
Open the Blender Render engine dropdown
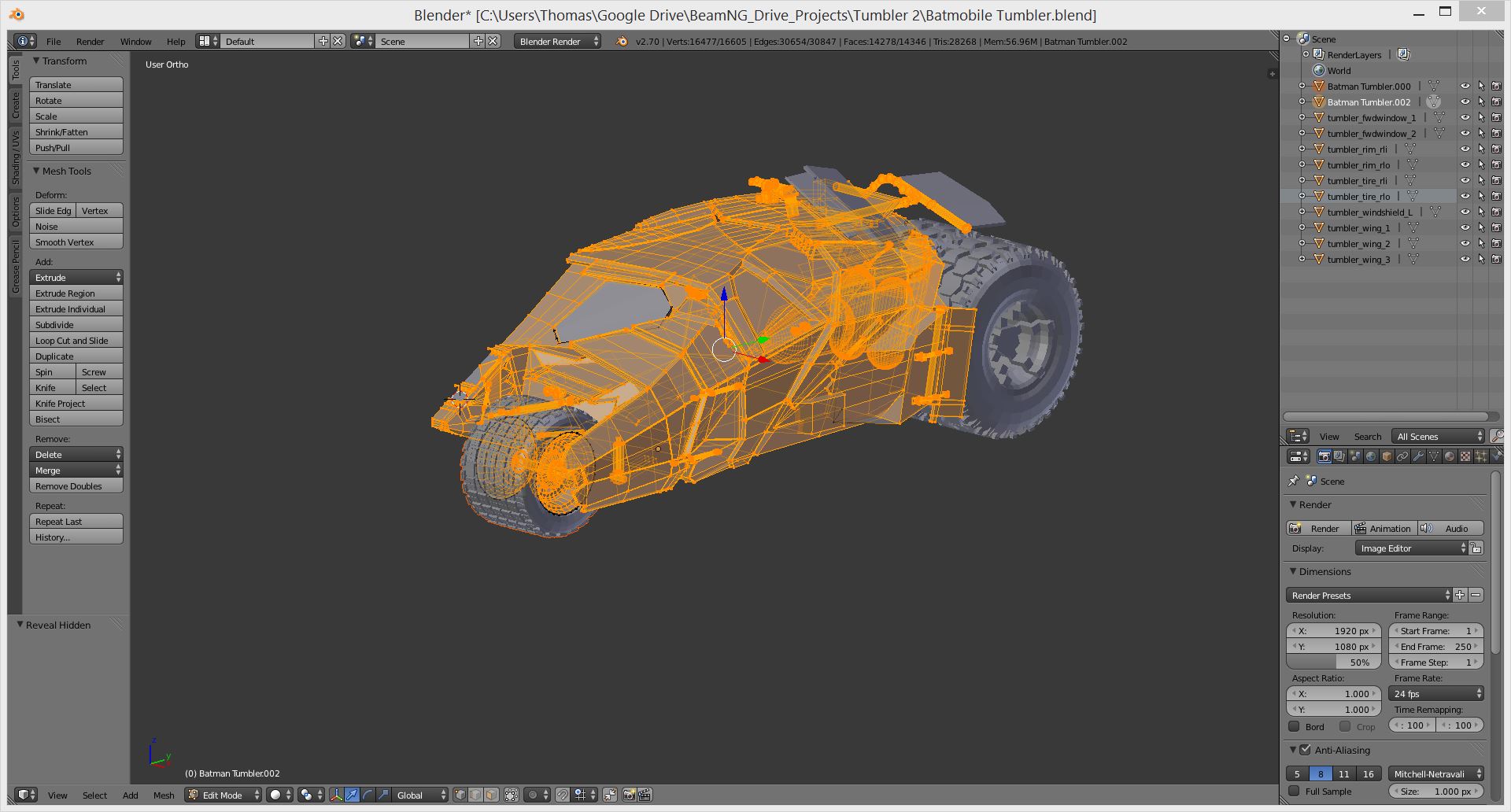tap(557, 41)
